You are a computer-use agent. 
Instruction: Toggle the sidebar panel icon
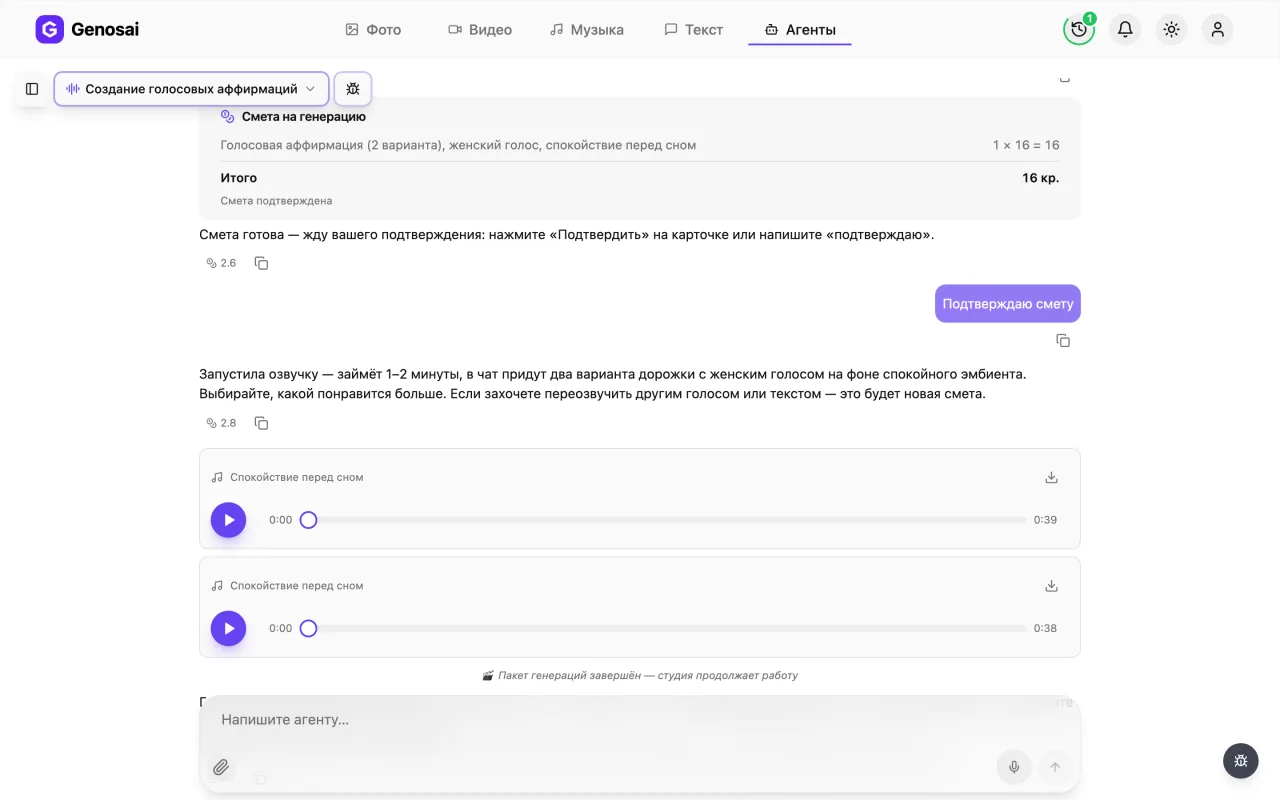pyautogui.click(x=32, y=89)
